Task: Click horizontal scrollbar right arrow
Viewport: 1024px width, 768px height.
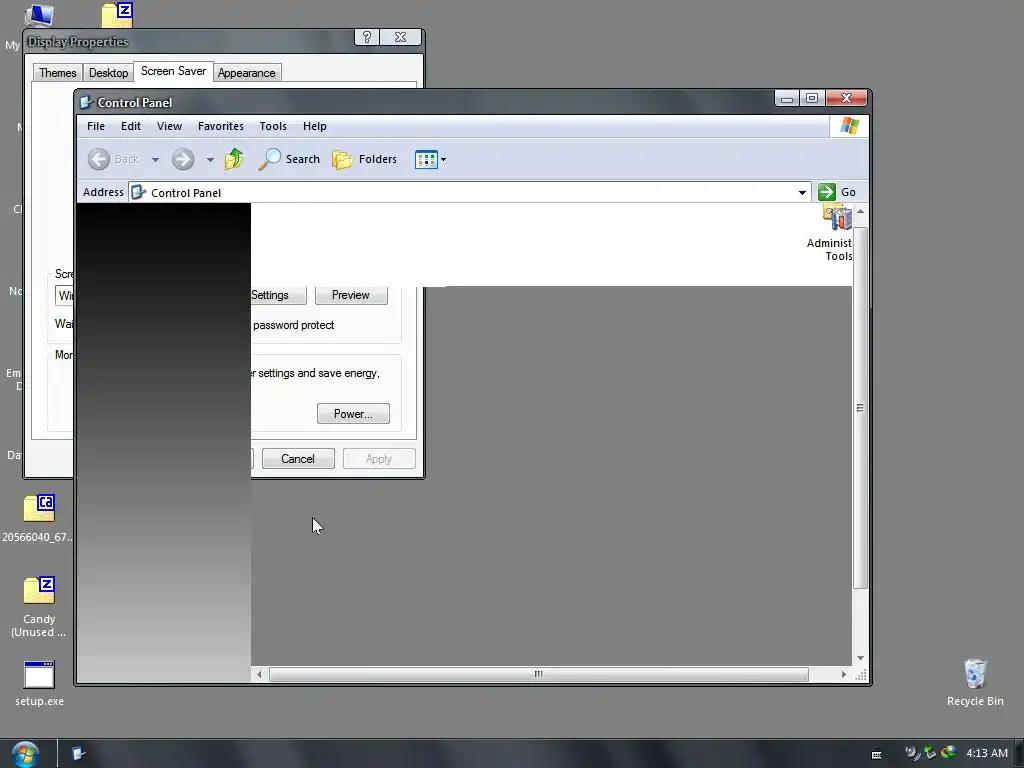Action: 844,674
